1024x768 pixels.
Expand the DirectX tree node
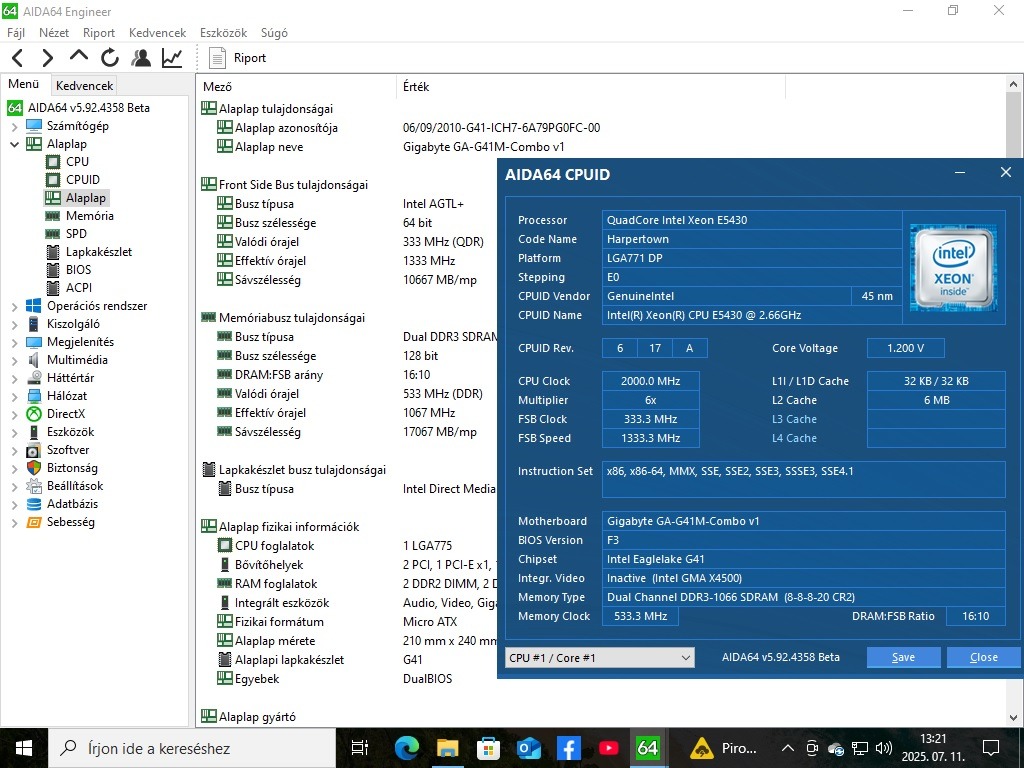click(x=14, y=414)
